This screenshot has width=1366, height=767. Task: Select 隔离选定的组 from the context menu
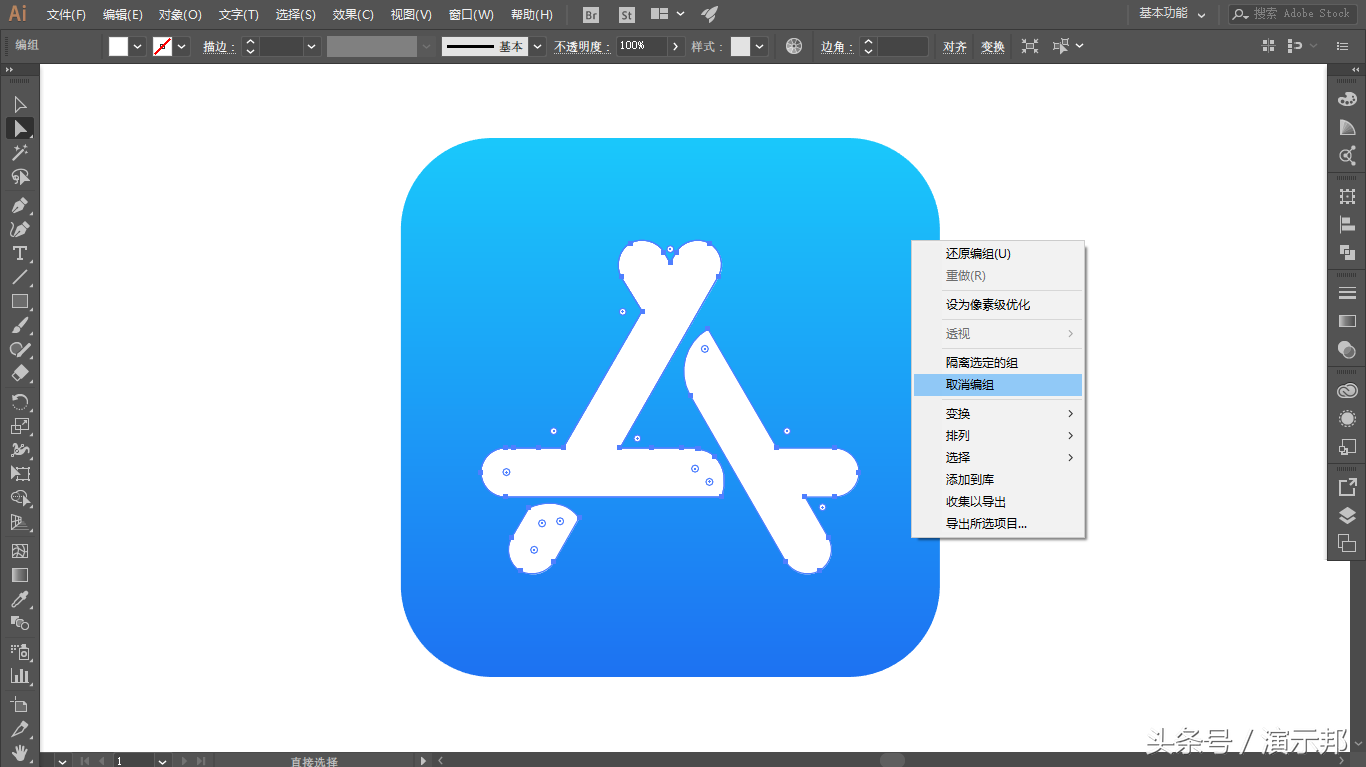click(x=998, y=363)
